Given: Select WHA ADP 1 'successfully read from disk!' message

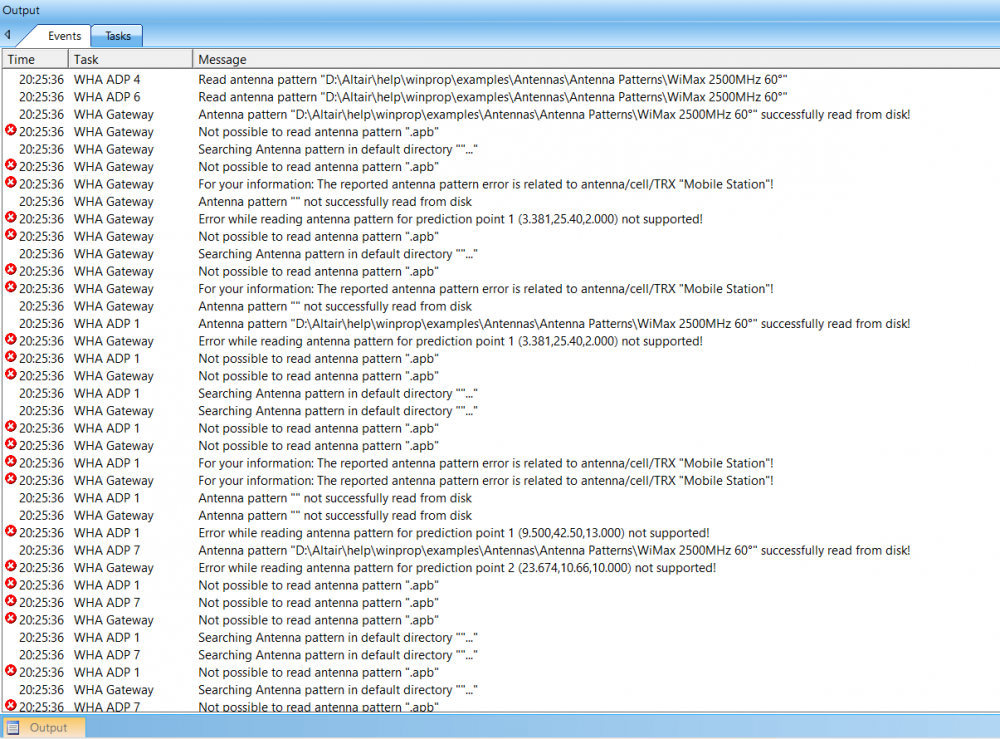Looking at the screenshot, I should (554, 324).
